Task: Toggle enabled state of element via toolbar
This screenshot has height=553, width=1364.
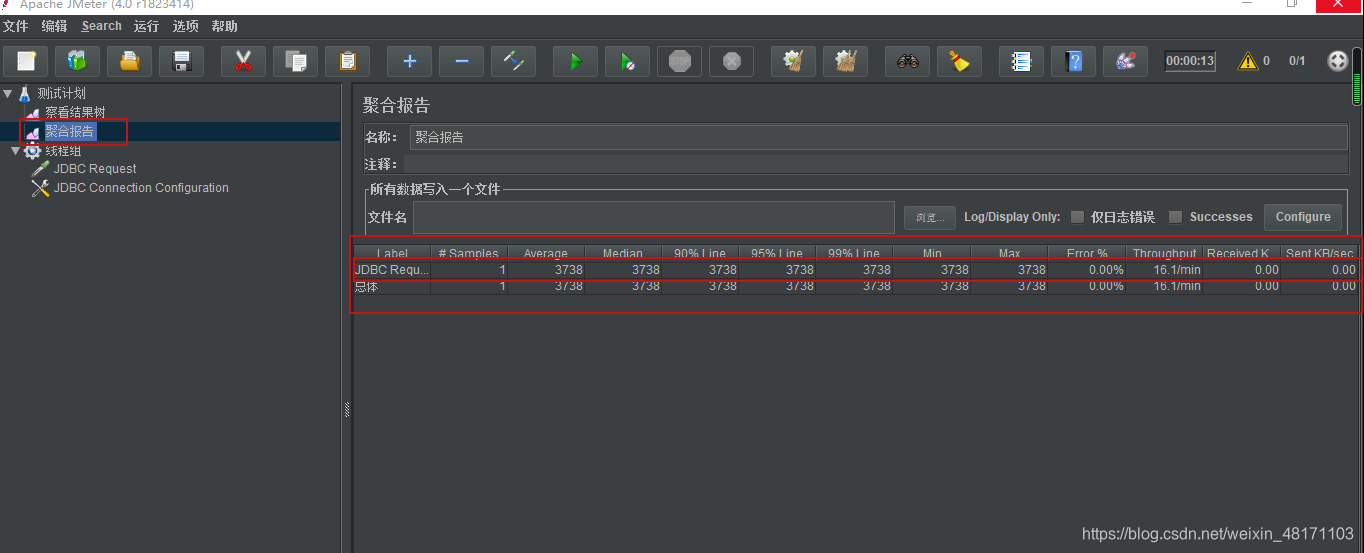Action: [x=513, y=62]
